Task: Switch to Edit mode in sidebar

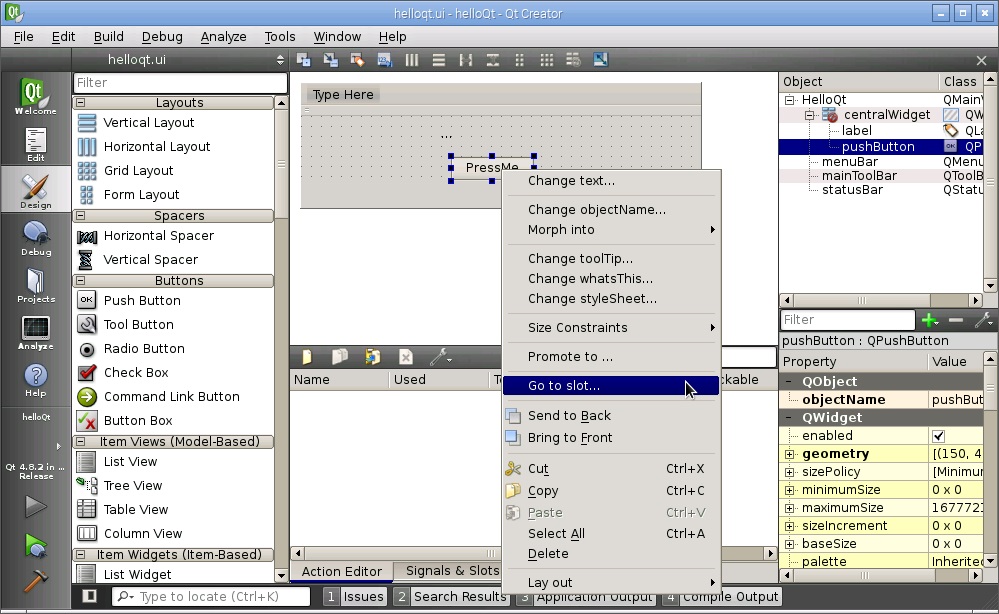Action: click(x=35, y=145)
